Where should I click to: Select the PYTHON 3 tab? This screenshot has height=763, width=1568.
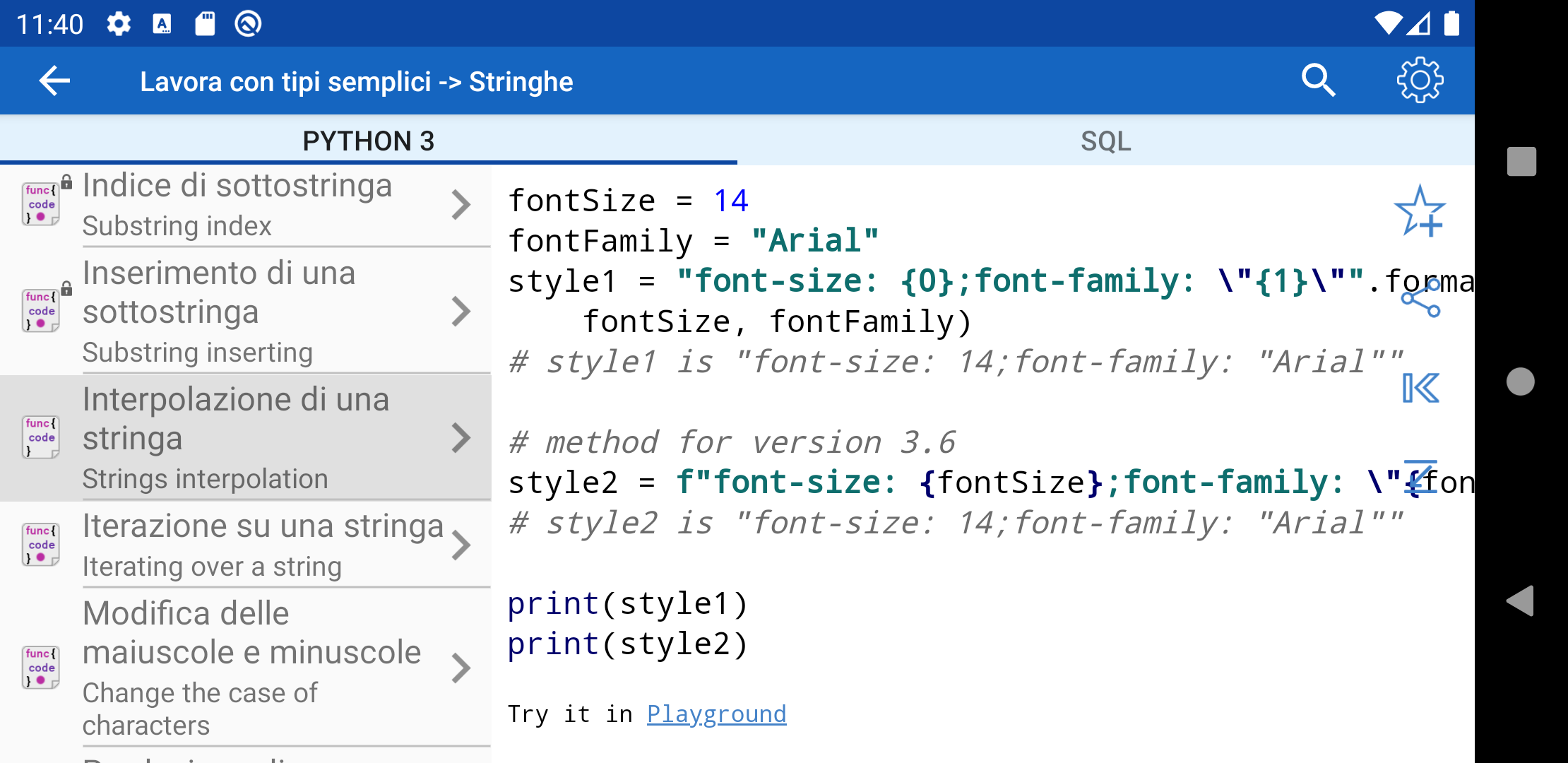(368, 141)
